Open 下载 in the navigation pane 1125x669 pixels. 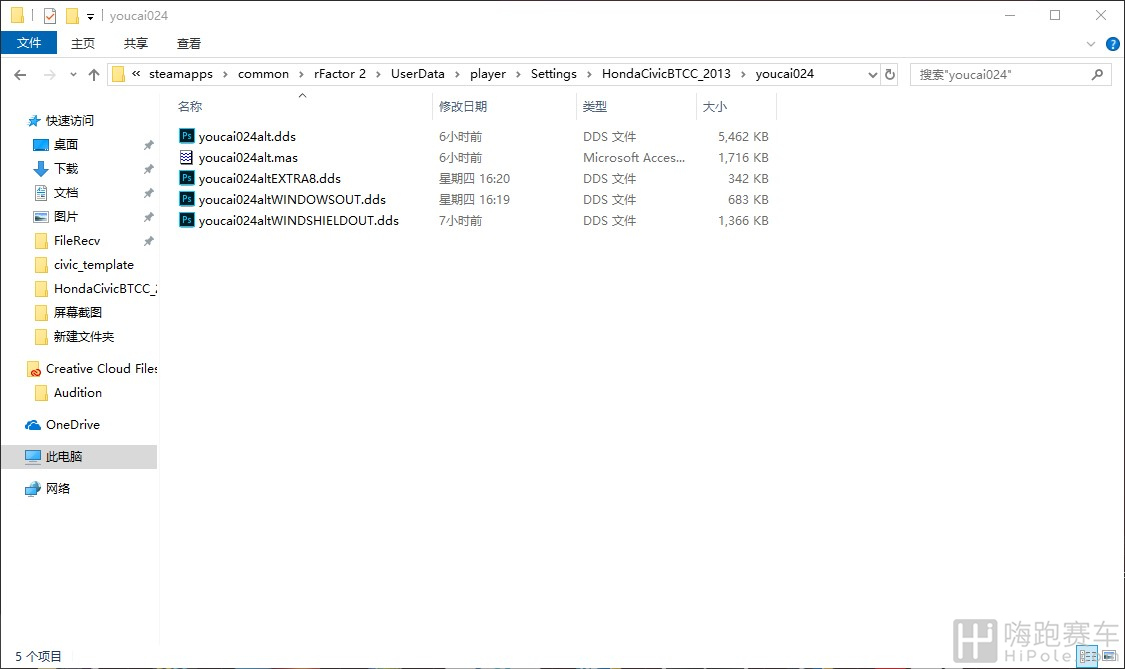tap(65, 169)
